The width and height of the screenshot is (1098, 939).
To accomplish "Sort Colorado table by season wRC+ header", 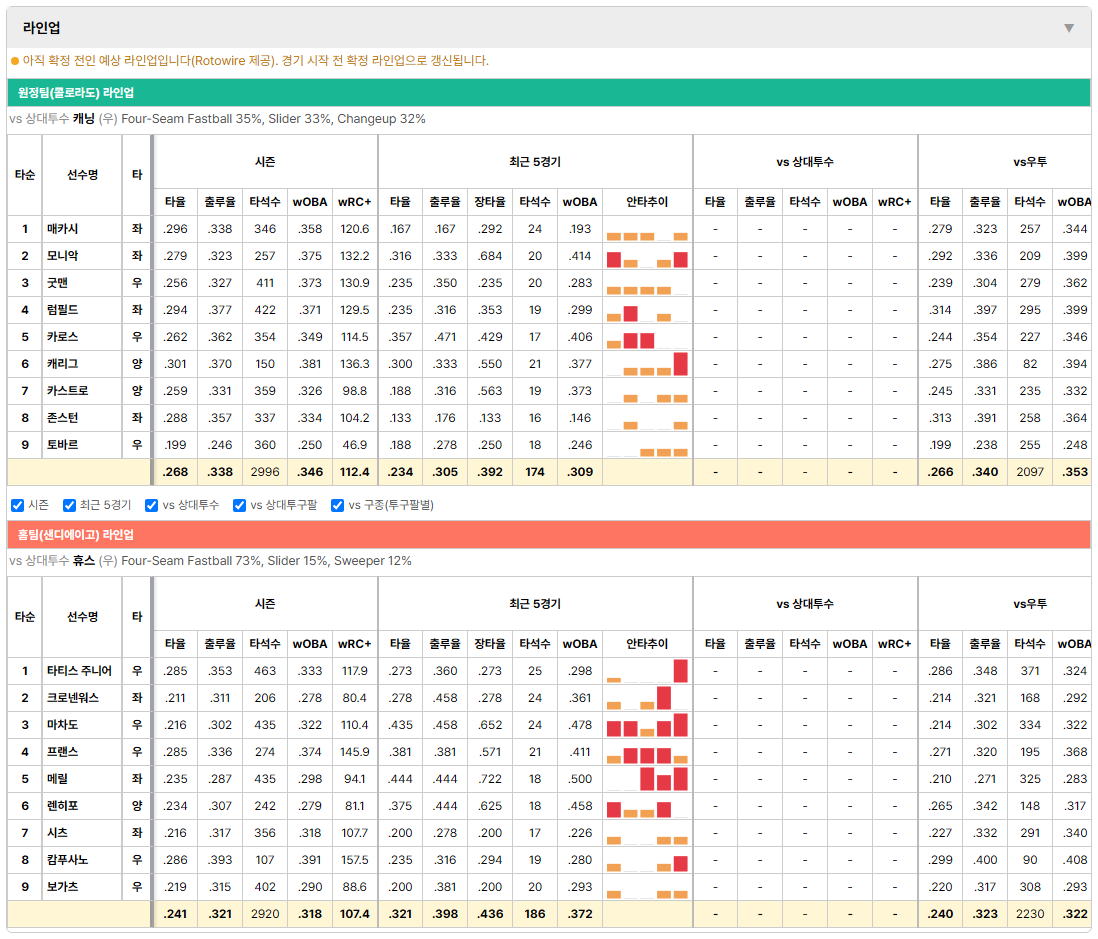I will click(354, 202).
